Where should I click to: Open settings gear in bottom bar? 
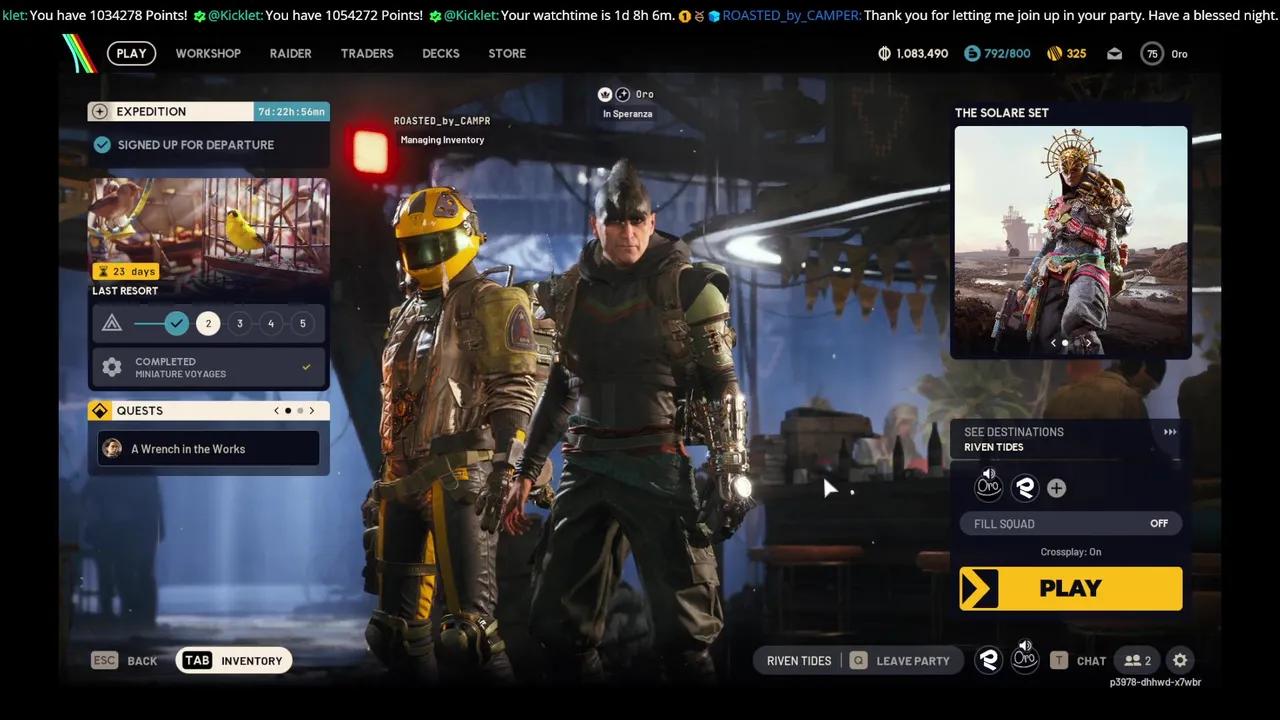point(1180,660)
